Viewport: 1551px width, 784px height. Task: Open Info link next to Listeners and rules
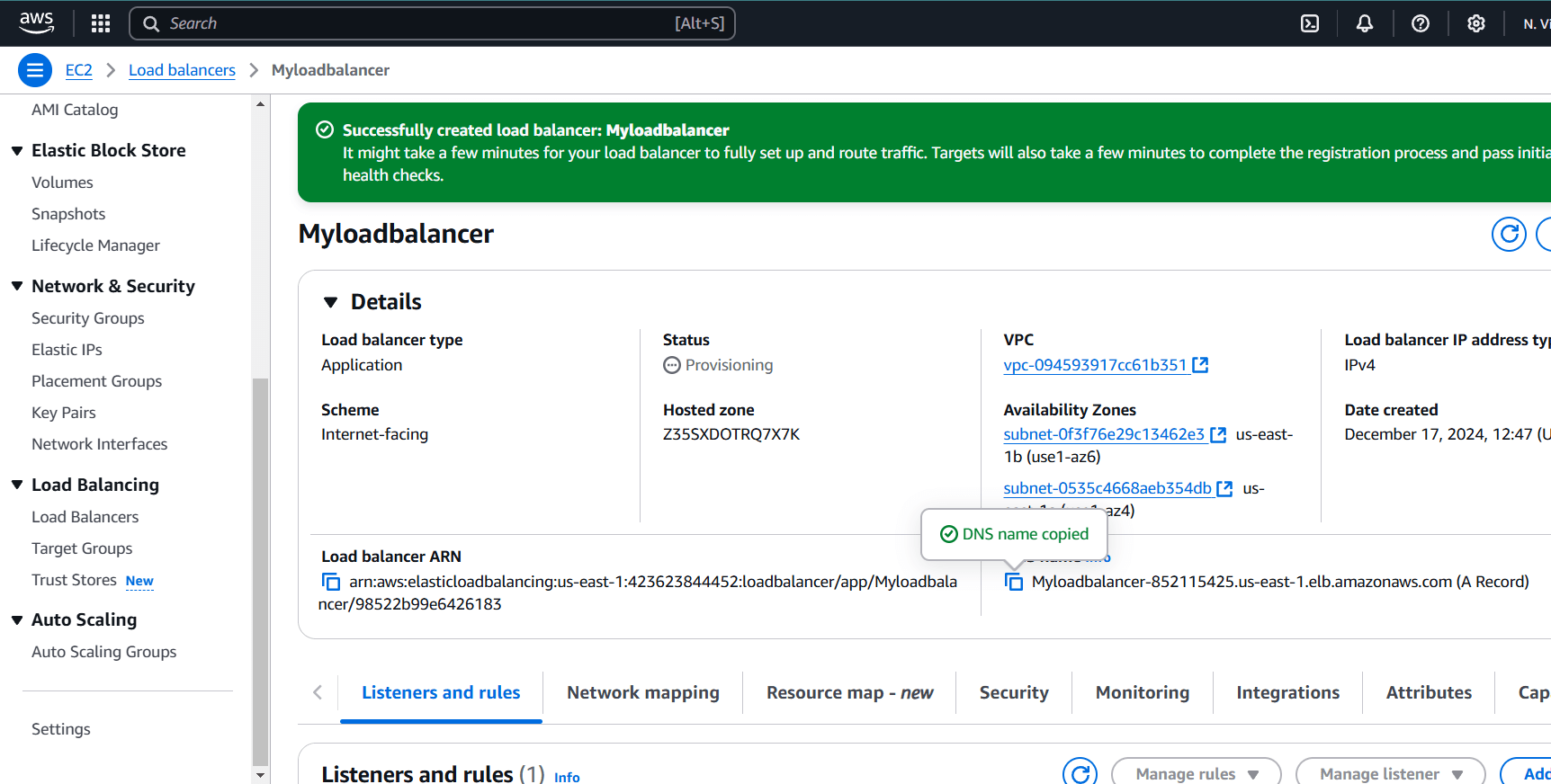pyautogui.click(x=567, y=777)
